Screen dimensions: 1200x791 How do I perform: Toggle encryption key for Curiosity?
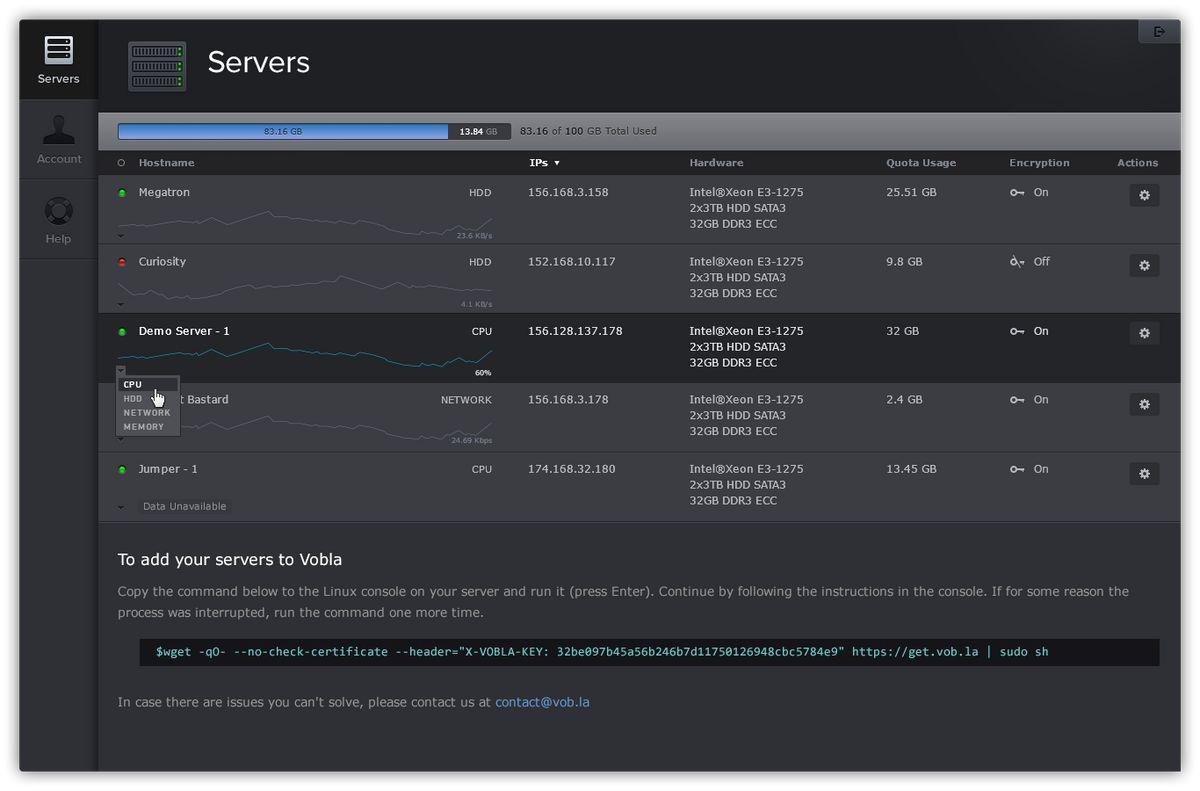point(1017,262)
